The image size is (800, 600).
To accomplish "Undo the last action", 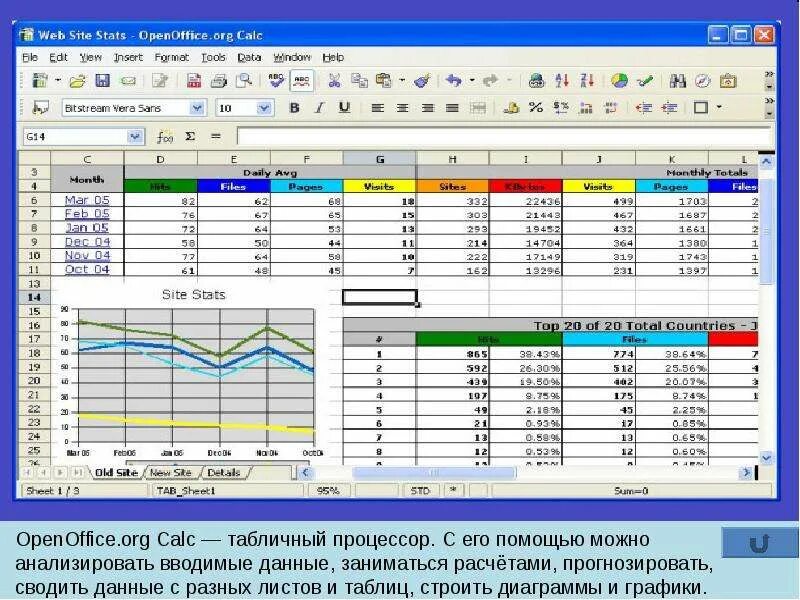I will 453,81.
